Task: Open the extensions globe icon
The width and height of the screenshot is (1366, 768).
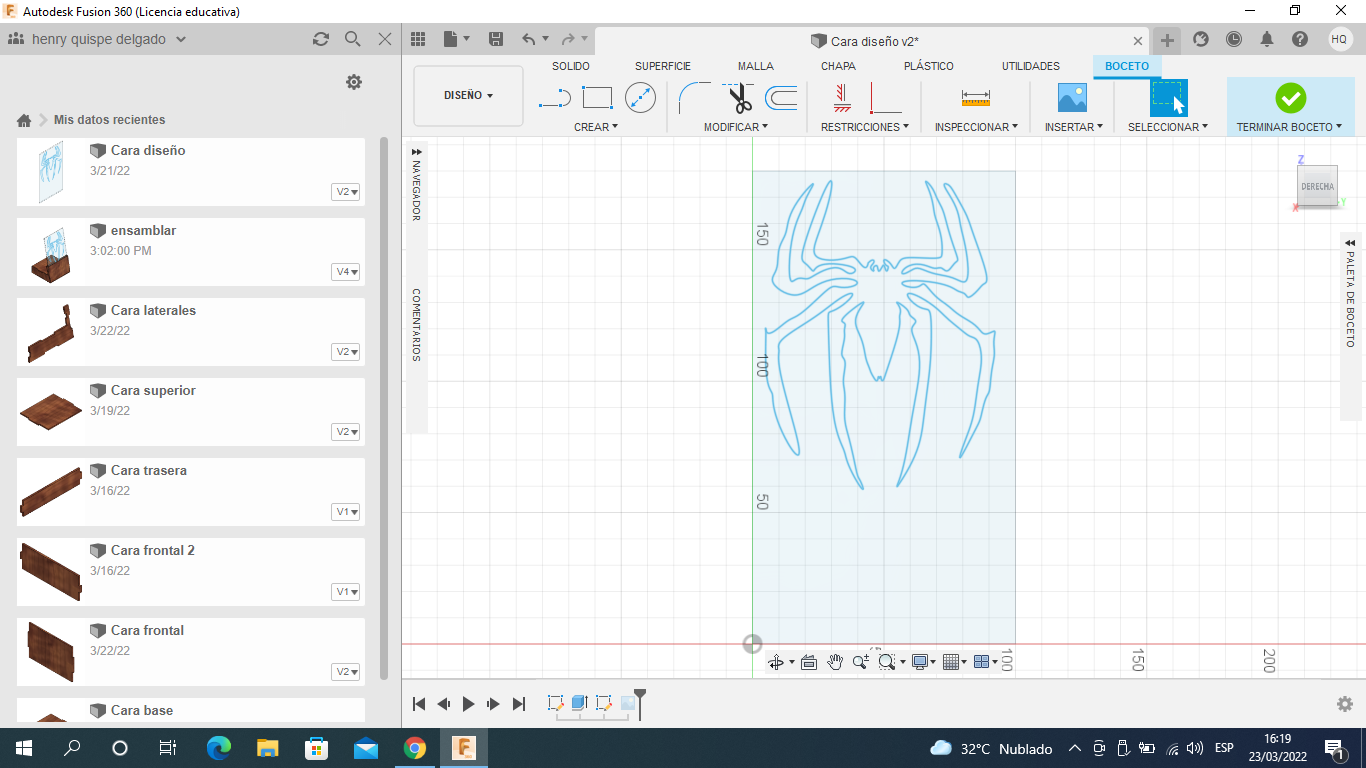Action: click(1201, 39)
